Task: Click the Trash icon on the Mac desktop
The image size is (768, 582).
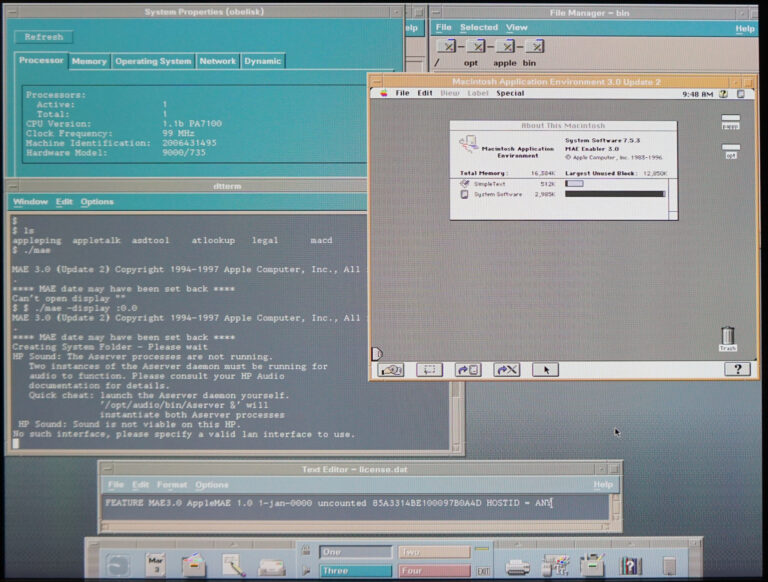Action: tap(728, 338)
